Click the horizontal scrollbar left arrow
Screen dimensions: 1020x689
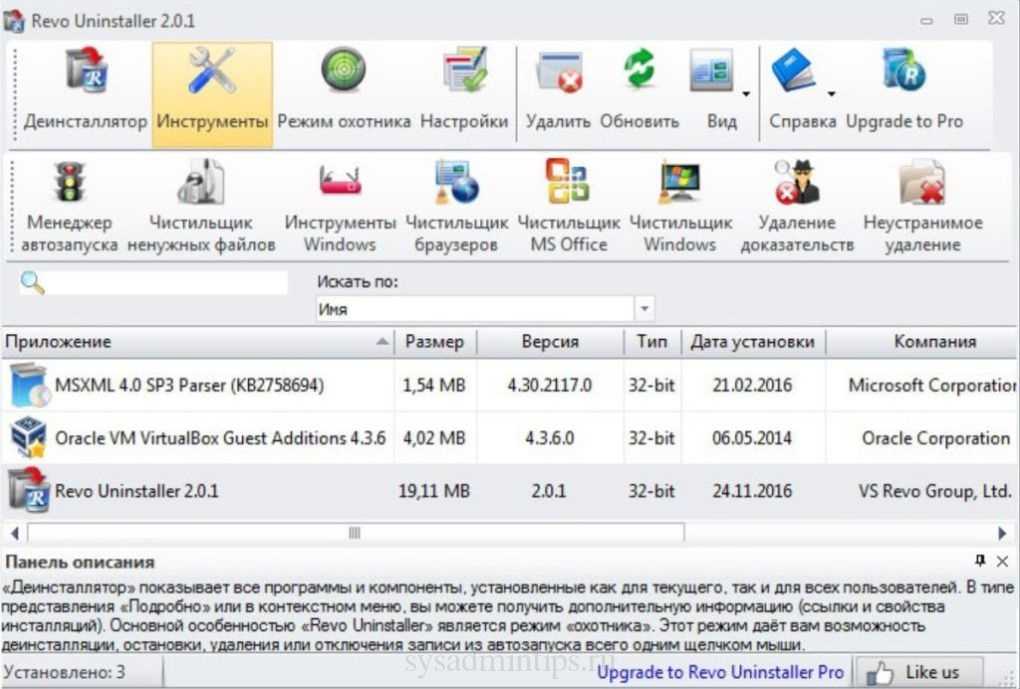coord(14,534)
